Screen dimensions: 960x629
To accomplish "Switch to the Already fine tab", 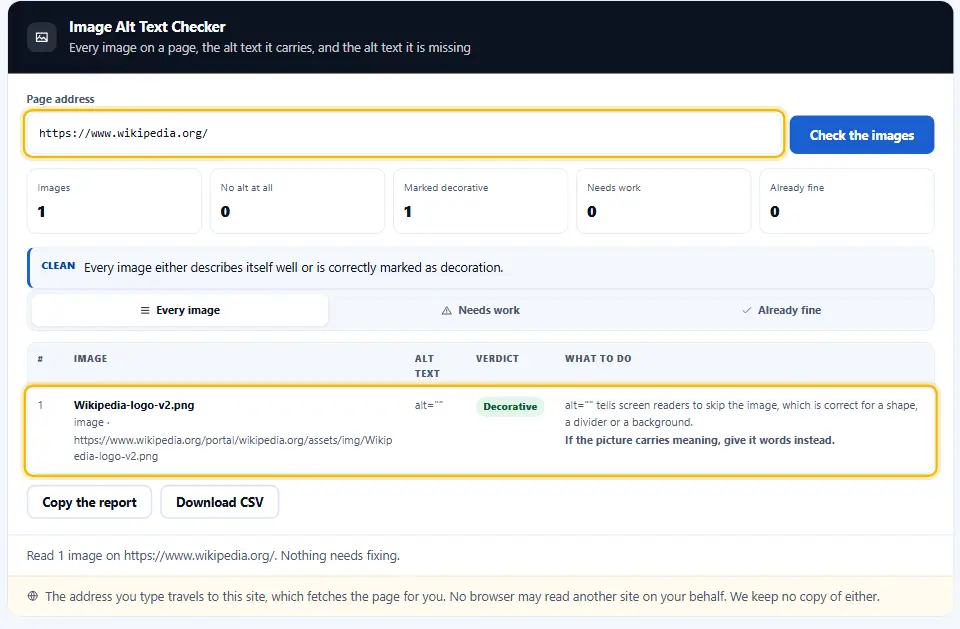I will (x=781, y=311).
